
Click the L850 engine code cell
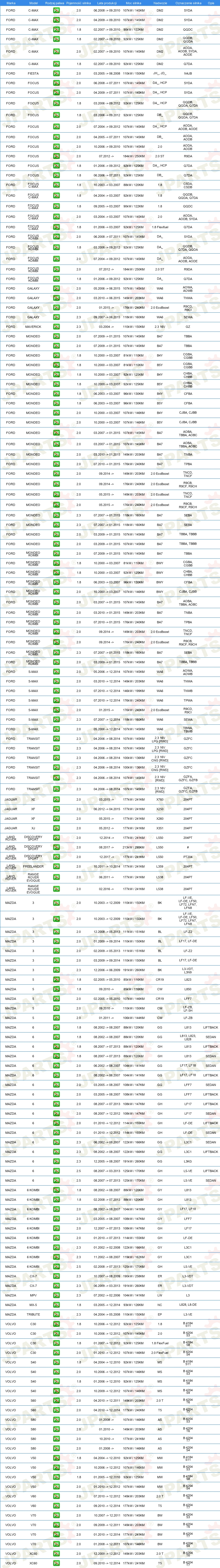pos(188,989)
